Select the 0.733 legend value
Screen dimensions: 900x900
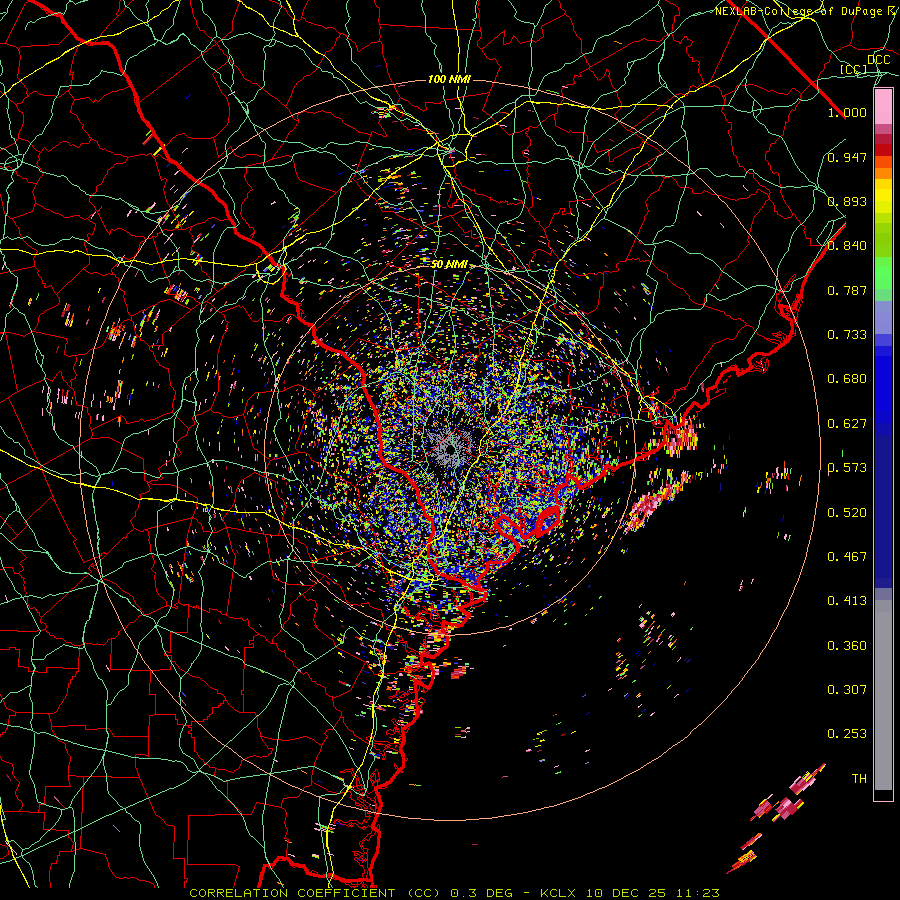847,335
